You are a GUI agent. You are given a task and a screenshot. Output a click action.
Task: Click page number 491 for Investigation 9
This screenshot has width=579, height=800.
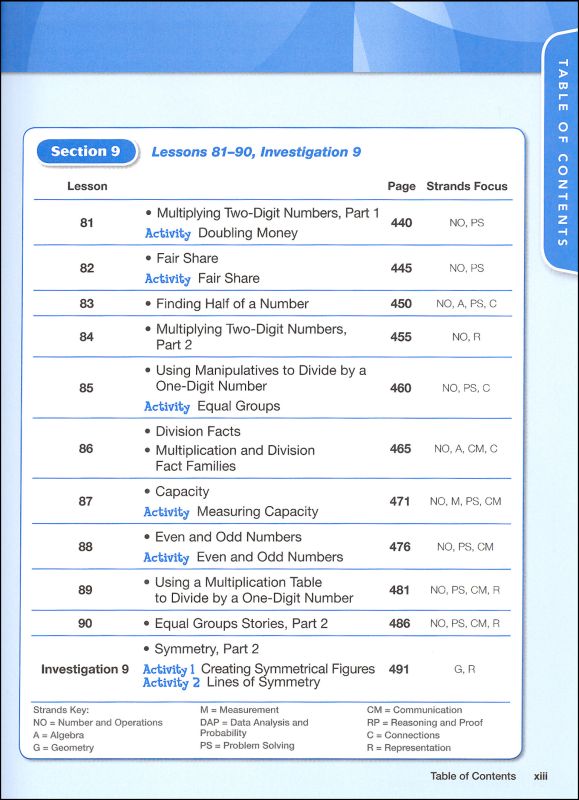pyautogui.click(x=399, y=669)
